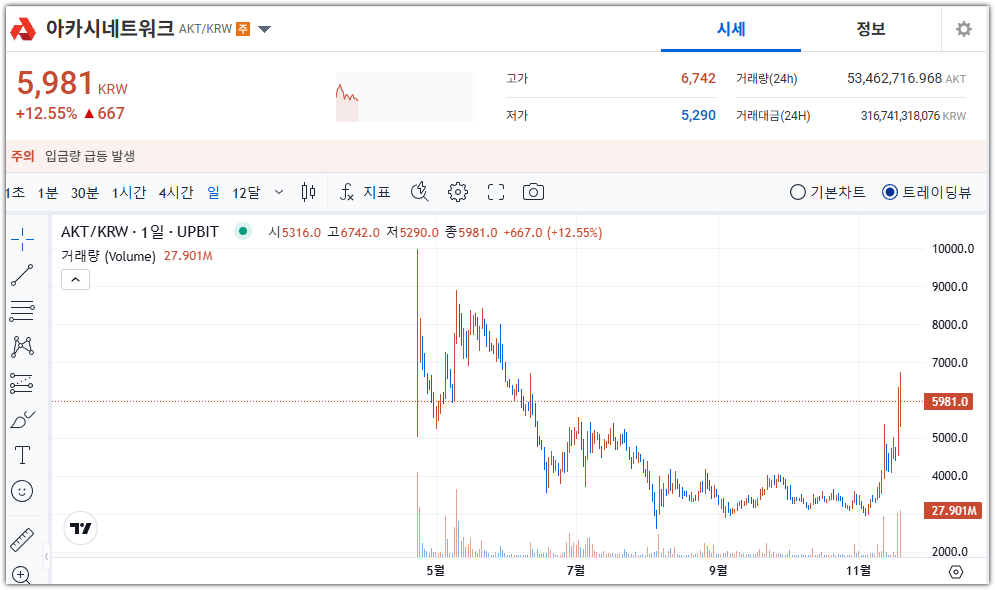Click the 입금량 급등 발생 caution notice
Viewport: 995px width, 590px height.
(89, 156)
